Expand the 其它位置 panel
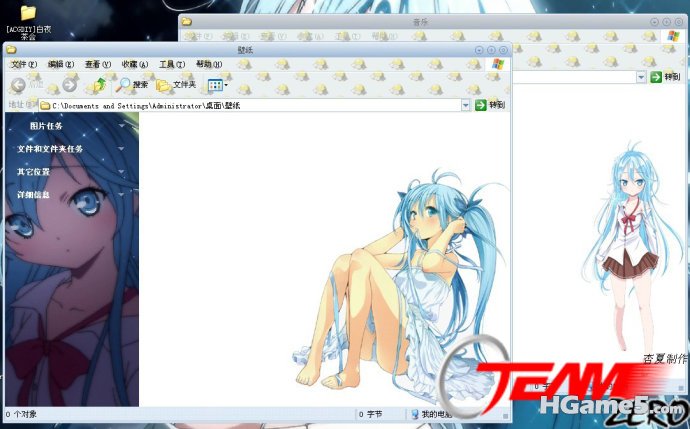 pos(122,172)
